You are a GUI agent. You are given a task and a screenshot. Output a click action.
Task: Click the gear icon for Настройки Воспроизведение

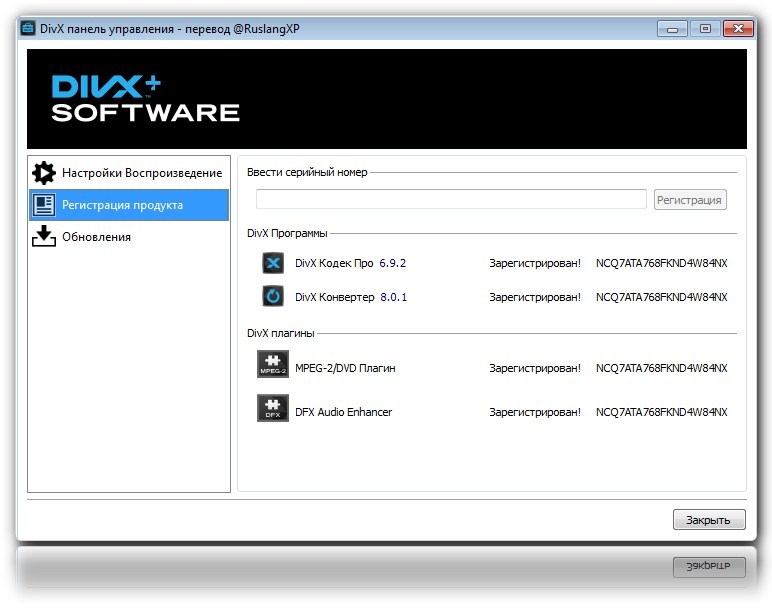click(44, 173)
